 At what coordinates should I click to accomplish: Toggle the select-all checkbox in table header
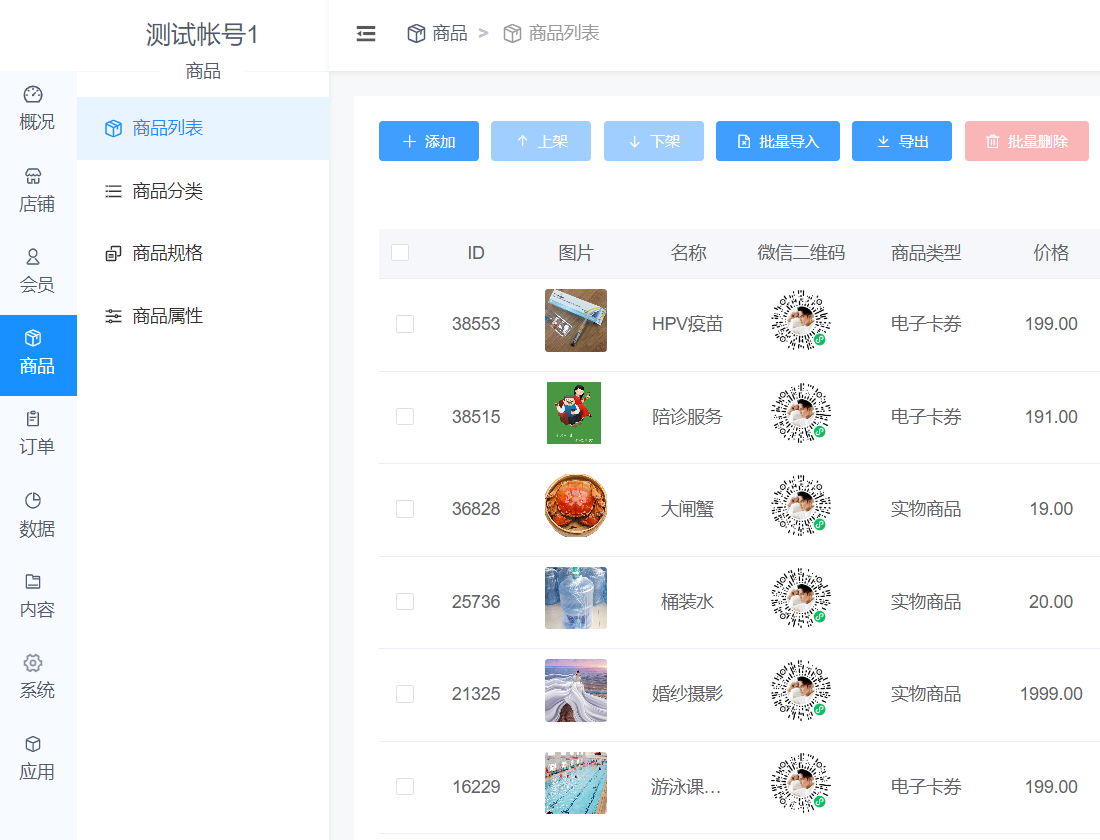(x=400, y=253)
